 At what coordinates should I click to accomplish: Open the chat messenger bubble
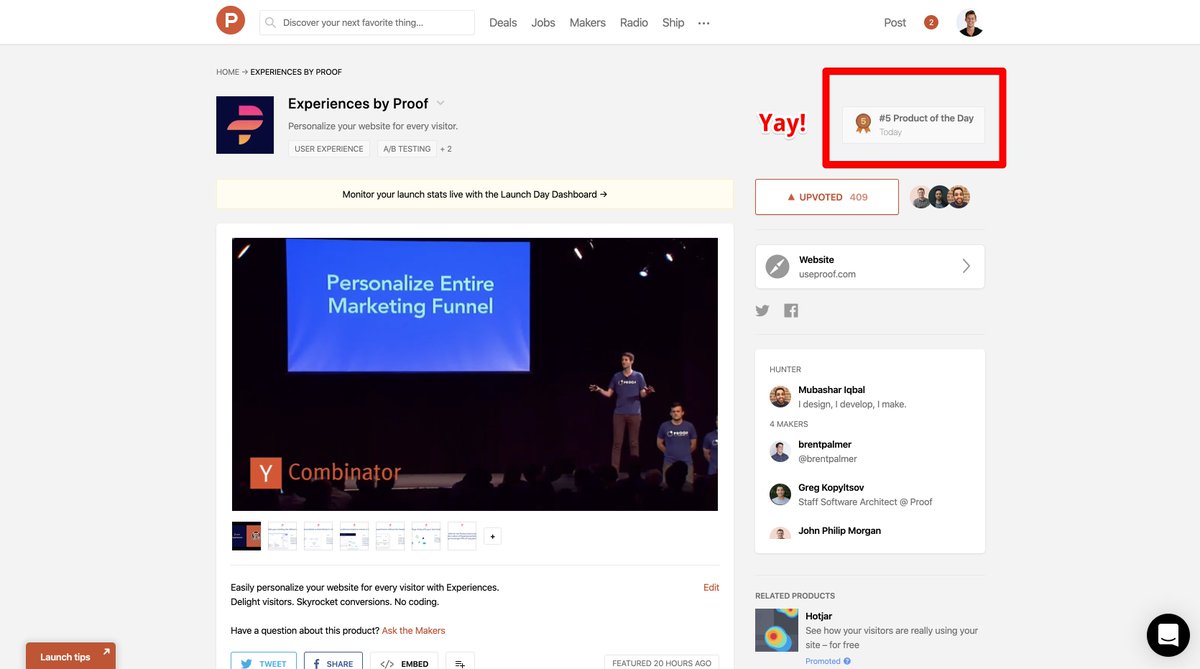click(1167, 635)
